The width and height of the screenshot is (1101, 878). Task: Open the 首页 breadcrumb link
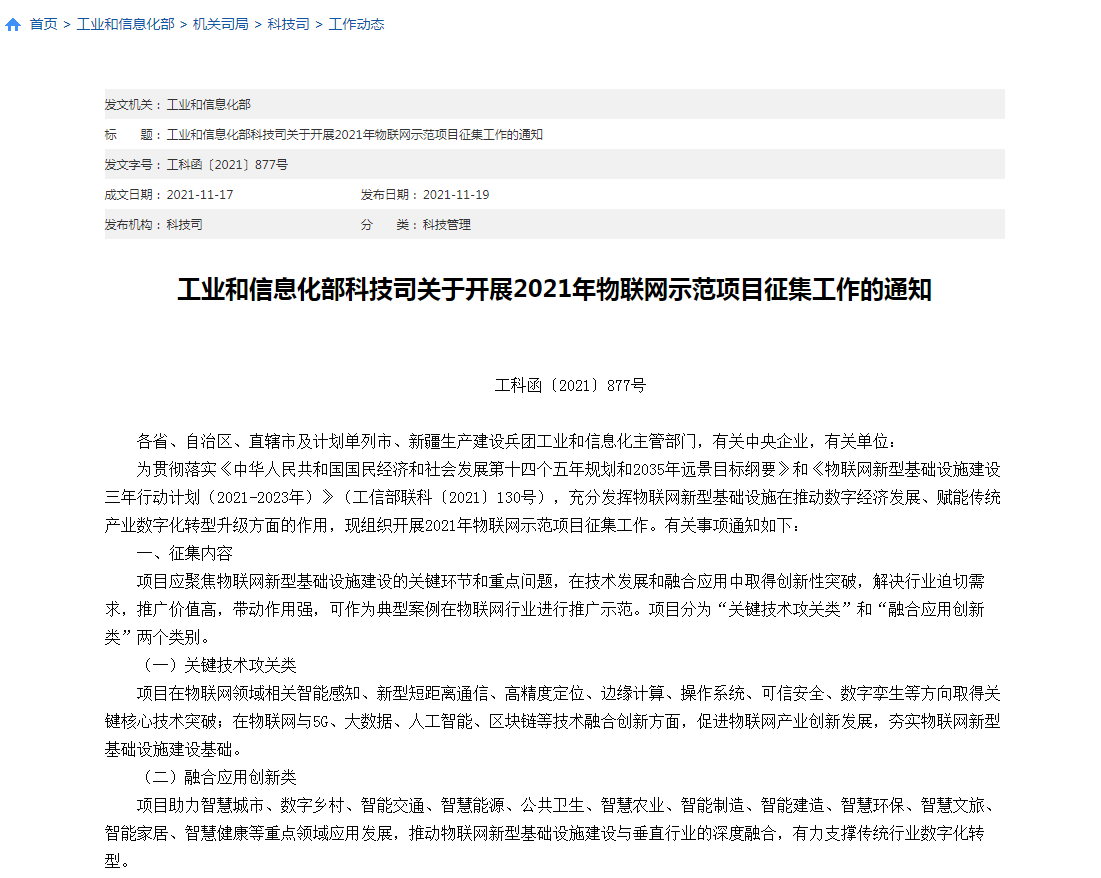click(44, 25)
